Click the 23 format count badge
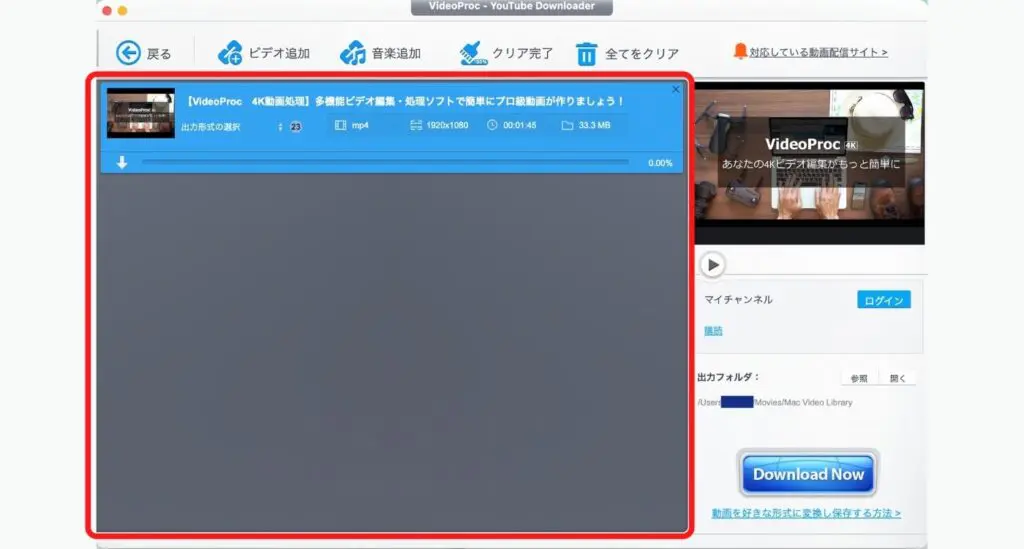 tap(296, 127)
